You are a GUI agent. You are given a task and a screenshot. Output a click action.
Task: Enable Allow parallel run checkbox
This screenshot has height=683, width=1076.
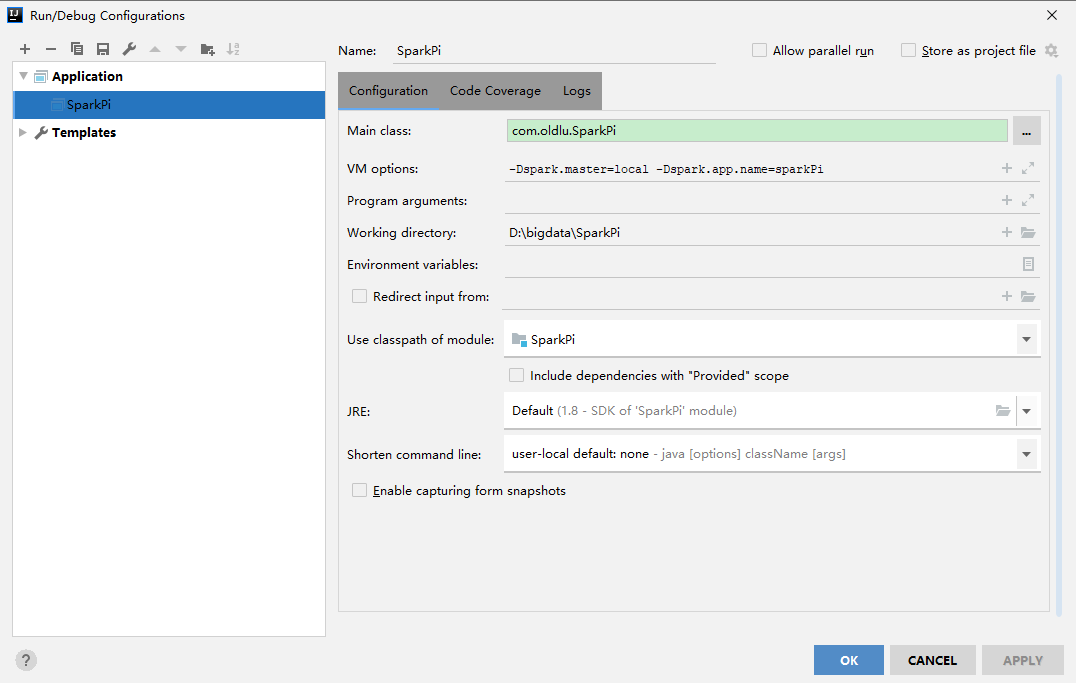click(759, 50)
